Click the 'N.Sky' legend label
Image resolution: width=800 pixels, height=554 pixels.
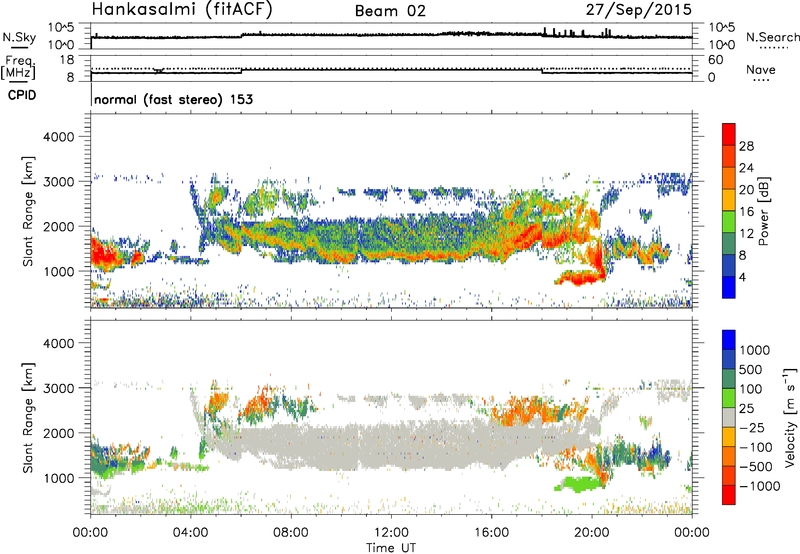click(x=19, y=37)
